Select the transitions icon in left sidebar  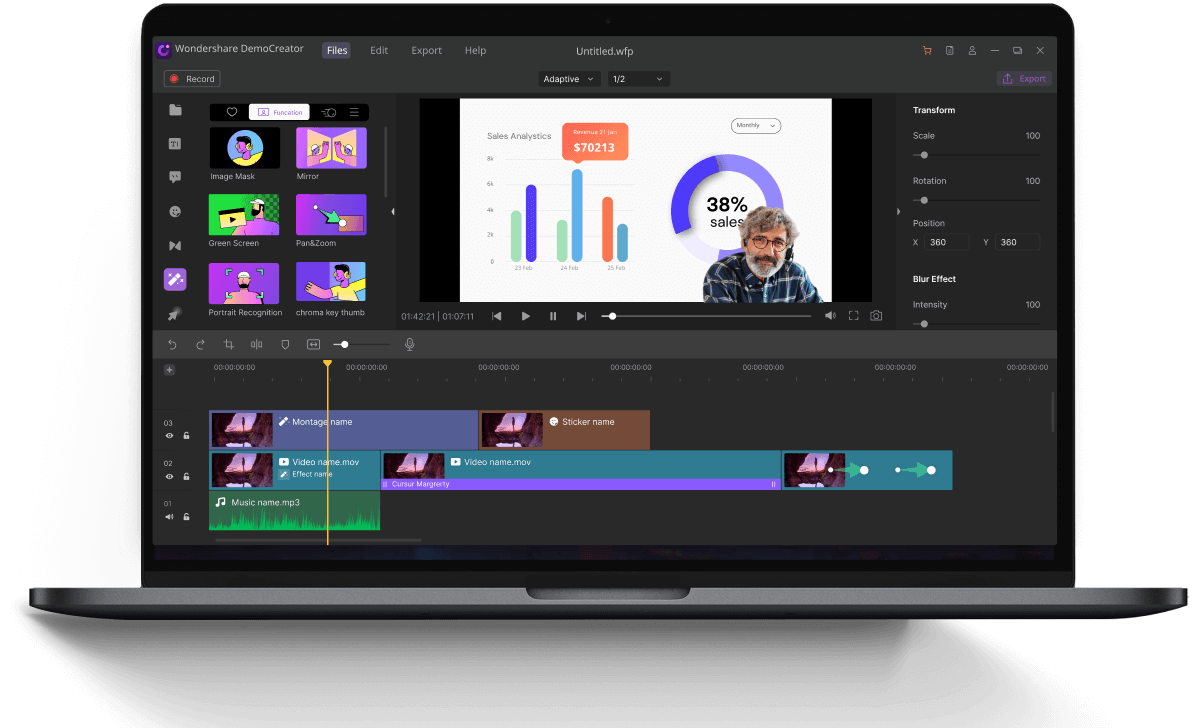click(x=175, y=246)
